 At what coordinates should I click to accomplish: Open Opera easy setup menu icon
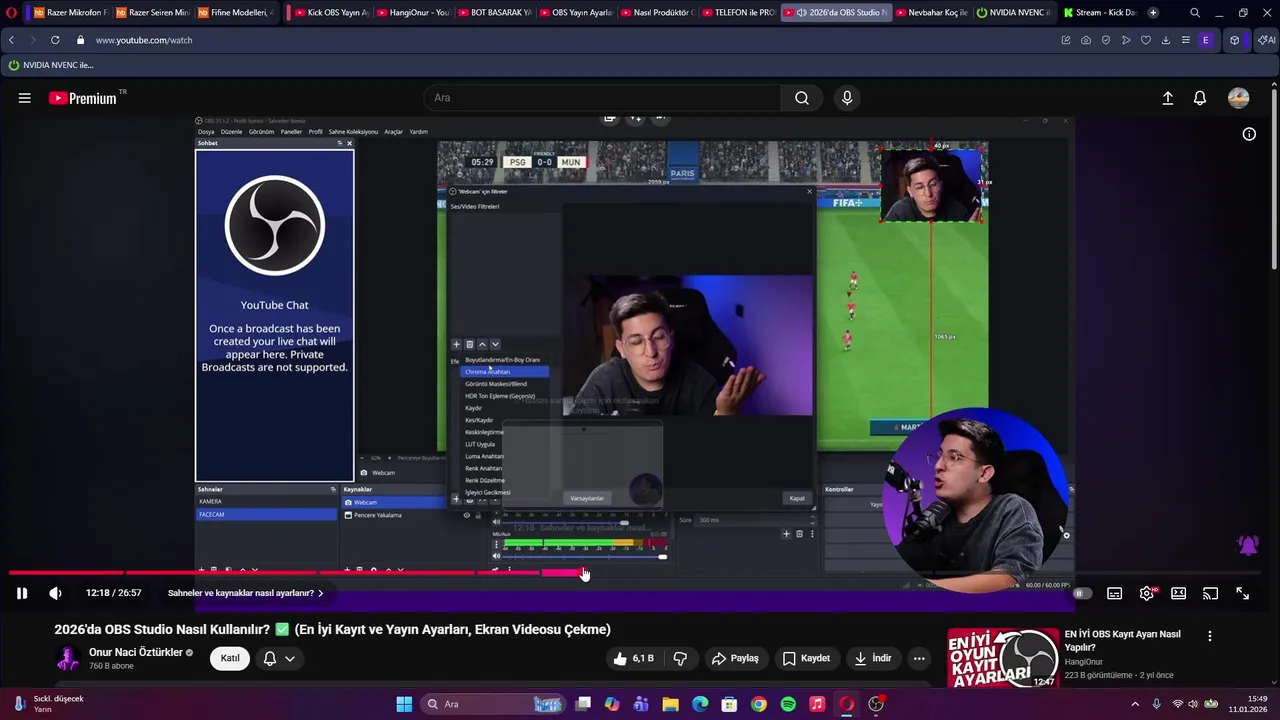1186,40
